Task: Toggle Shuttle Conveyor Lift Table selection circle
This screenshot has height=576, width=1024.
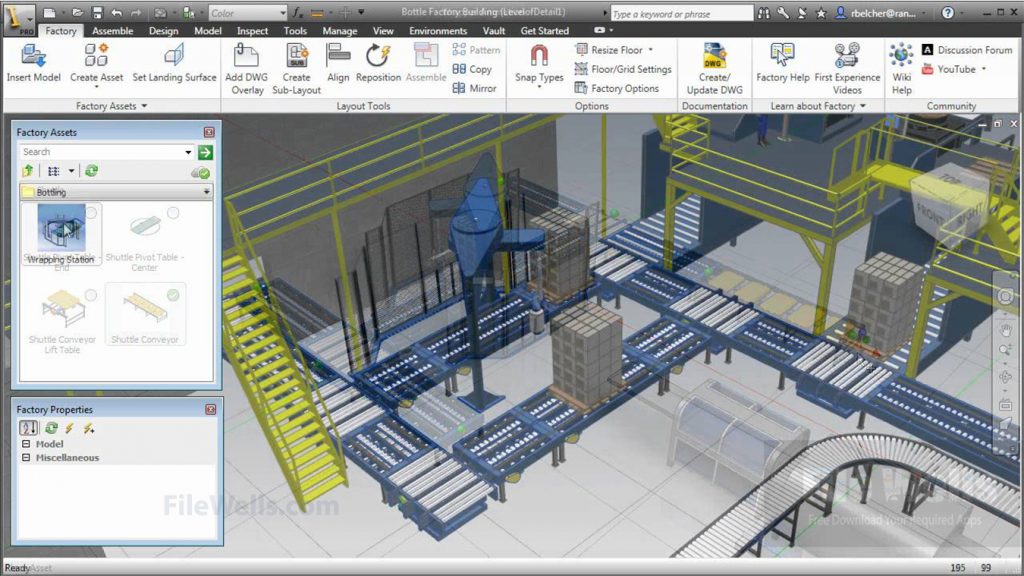Action: [91, 295]
